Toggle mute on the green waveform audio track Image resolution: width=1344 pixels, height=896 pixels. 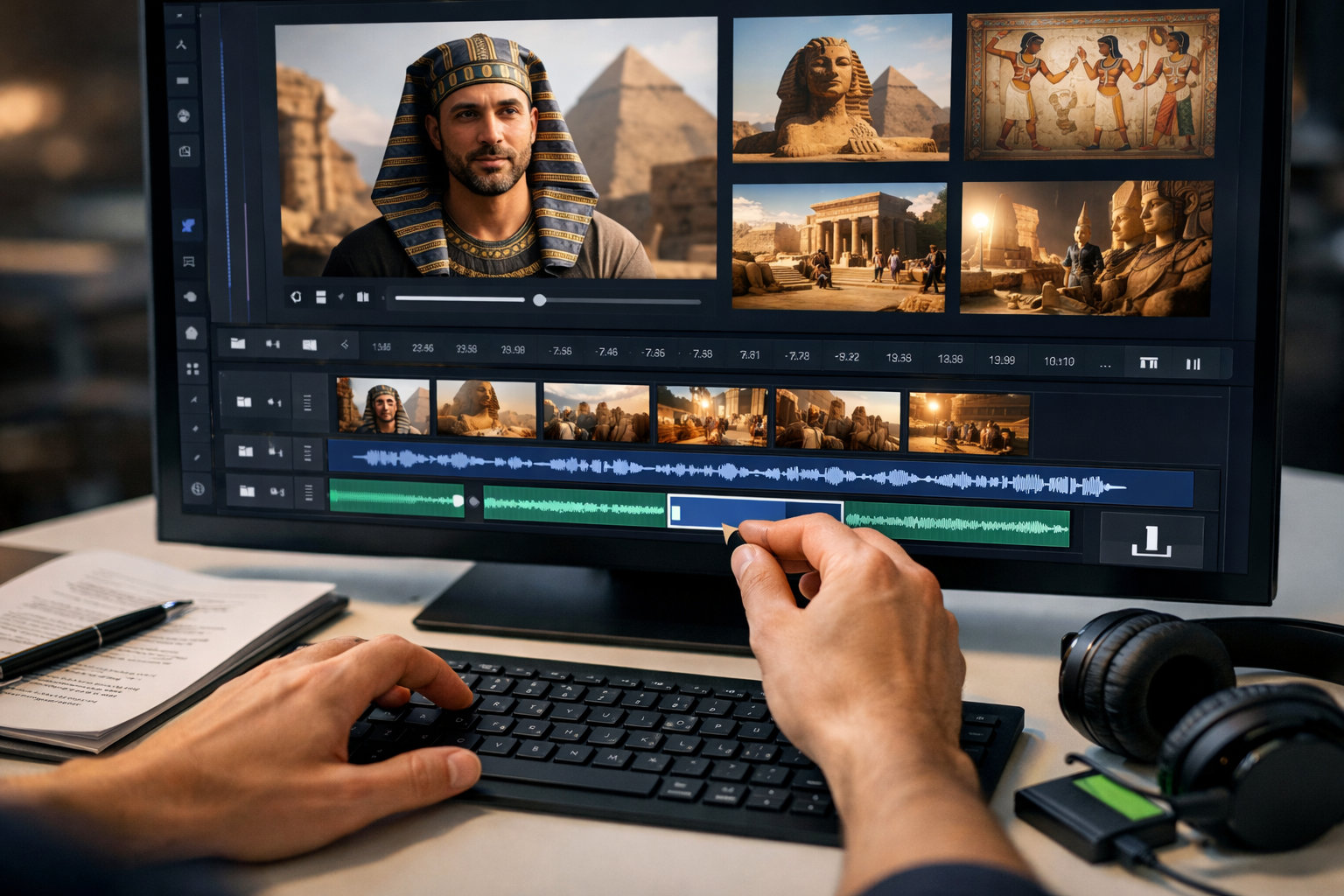[277, 492]
